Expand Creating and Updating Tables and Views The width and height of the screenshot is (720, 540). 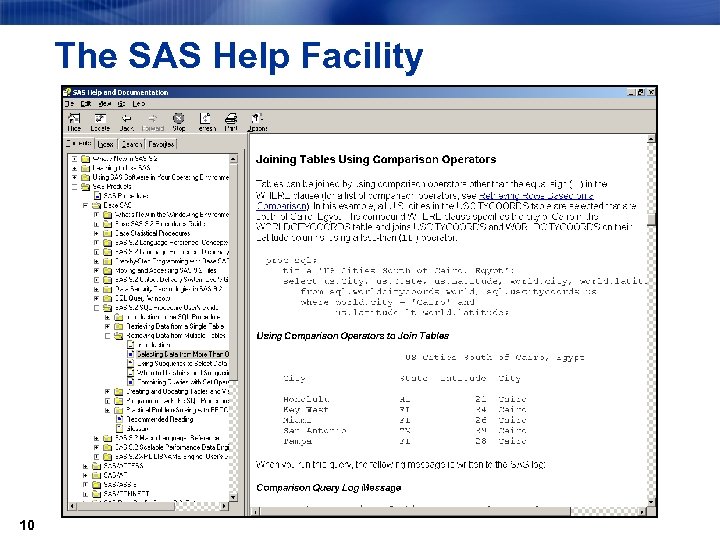107,392
